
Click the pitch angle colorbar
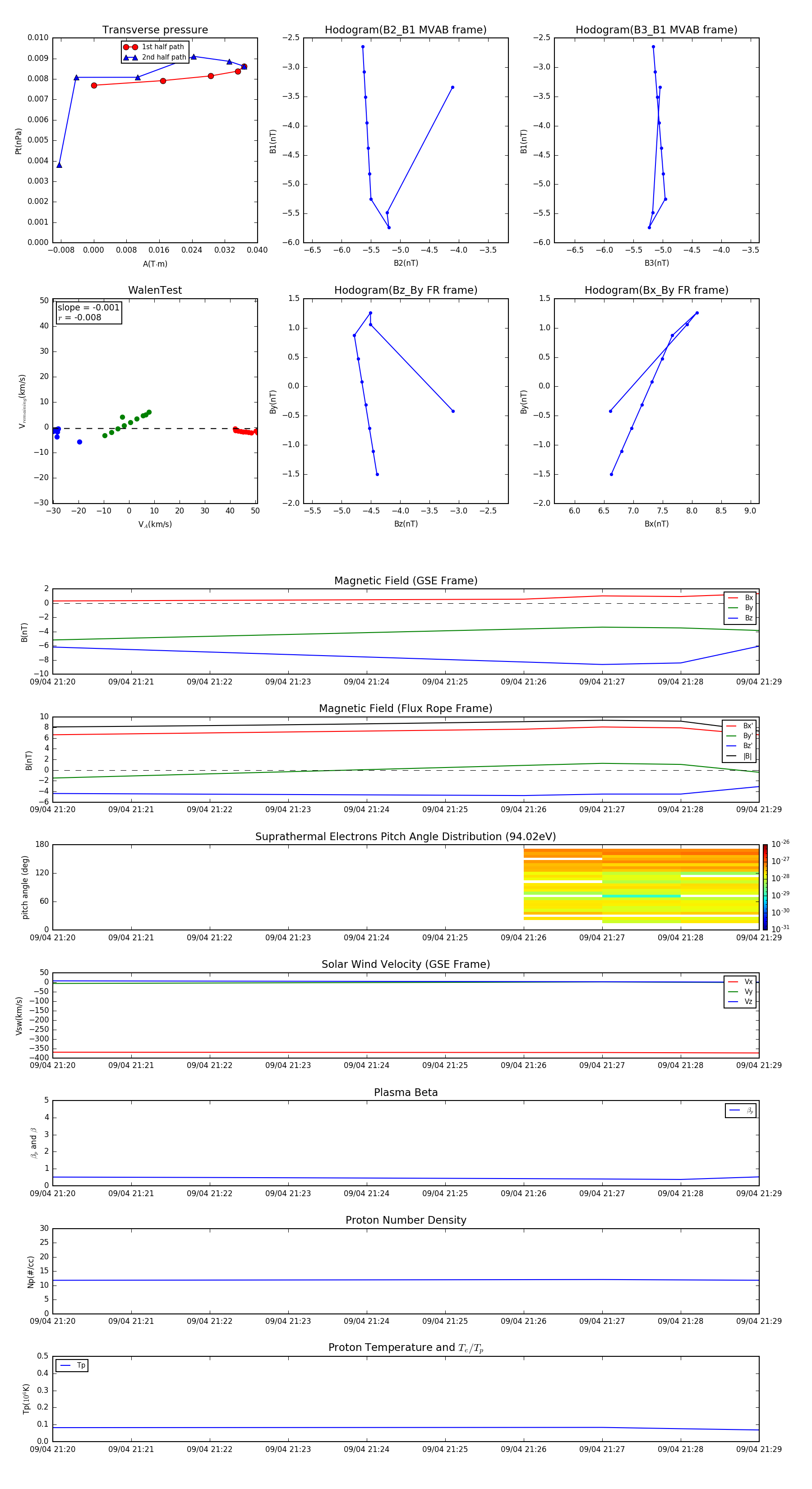point(765,887)
